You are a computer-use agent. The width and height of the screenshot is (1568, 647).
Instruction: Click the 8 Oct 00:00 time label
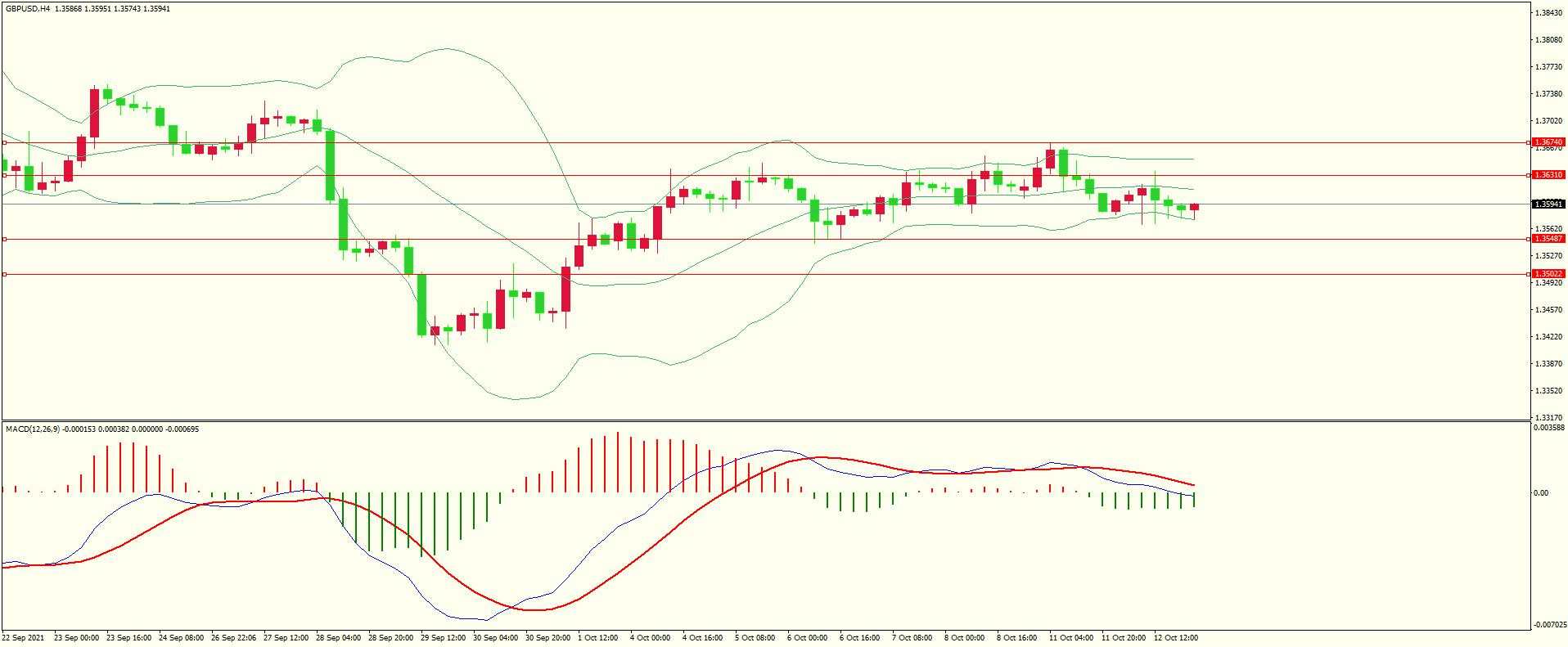click(x=965, y=637)
